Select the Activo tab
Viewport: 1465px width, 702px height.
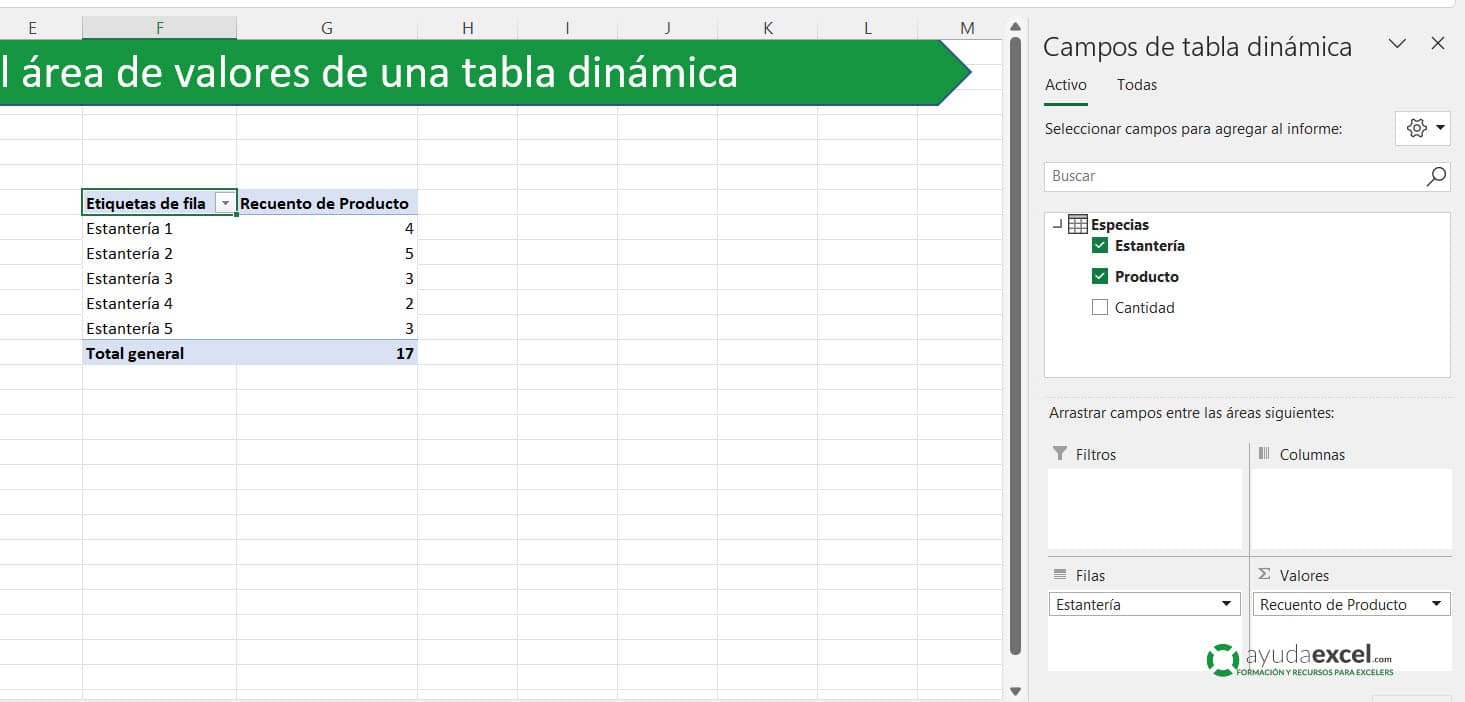1064,85
